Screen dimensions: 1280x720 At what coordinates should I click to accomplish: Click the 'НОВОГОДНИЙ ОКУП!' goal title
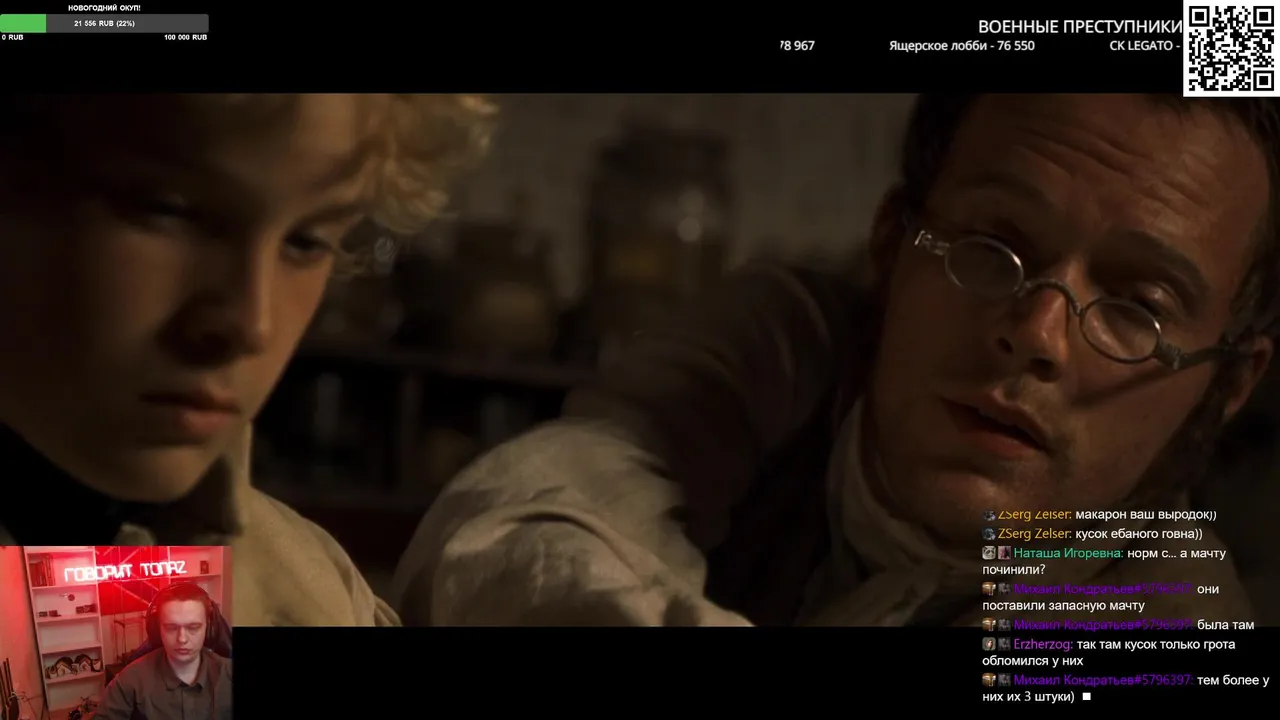coord(104,8)
